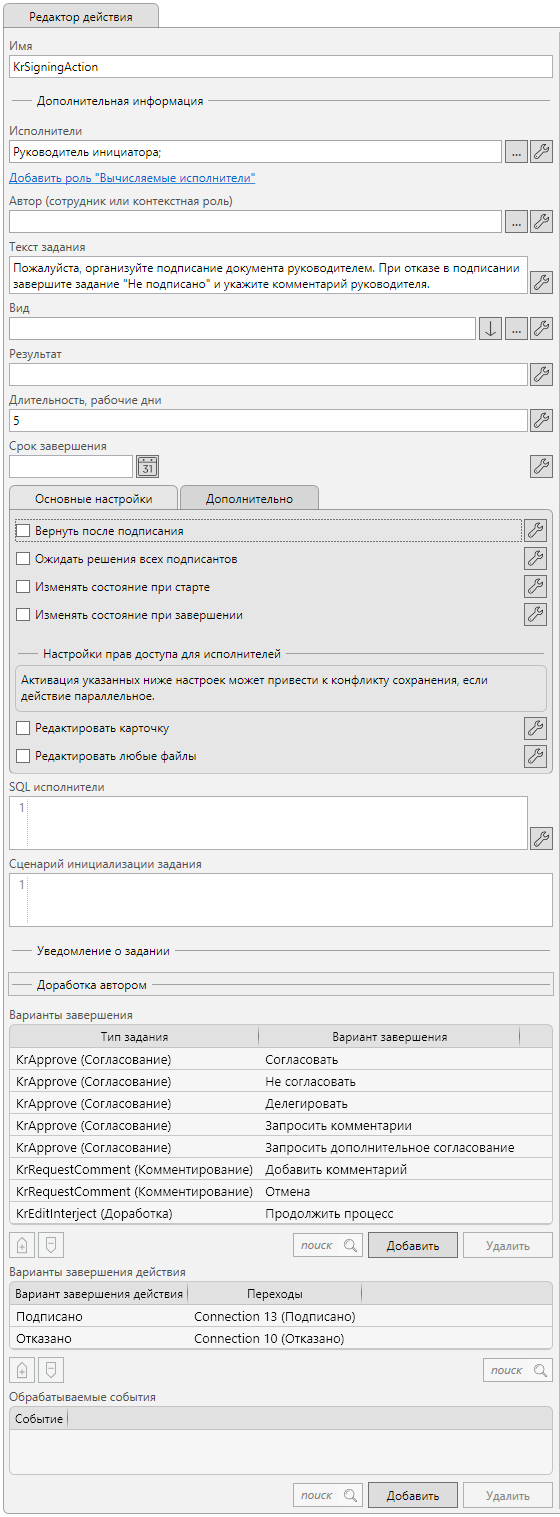This screenshot has width=560, height=1517.
Task: Click wrench icon beside Результат field
Action: click(x=541, y=375)
